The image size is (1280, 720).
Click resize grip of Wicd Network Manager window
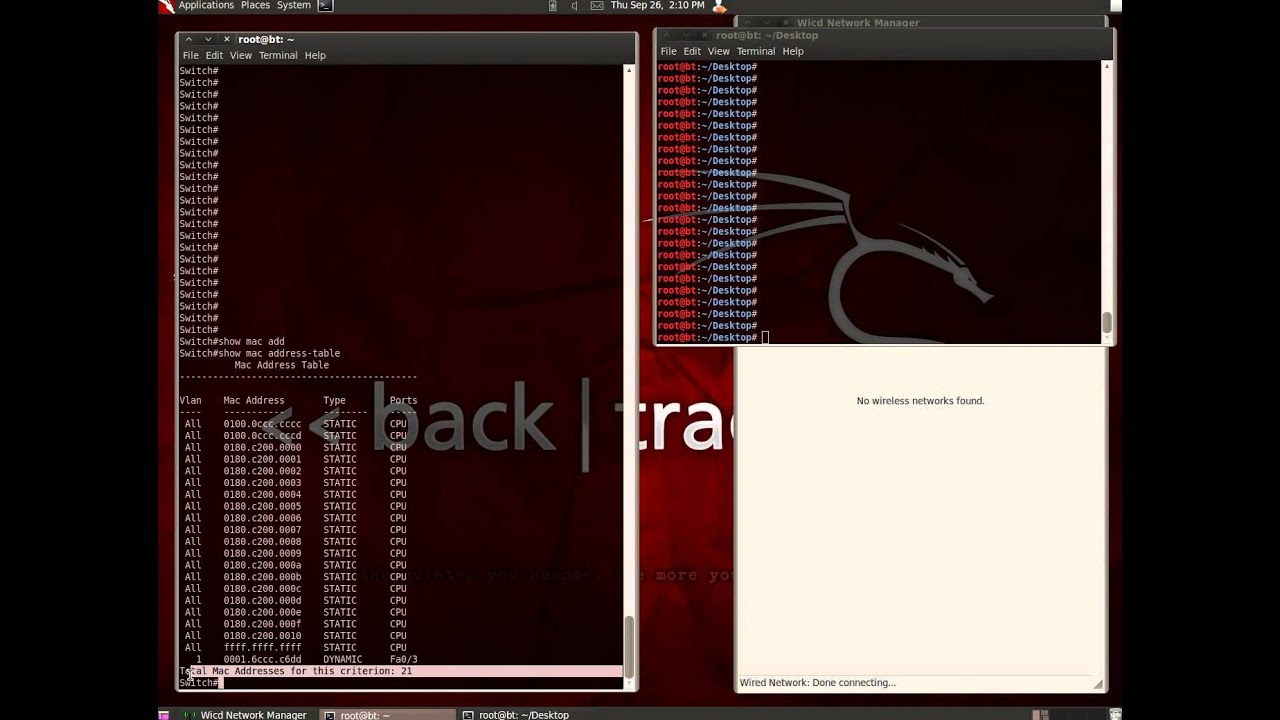(x=1099, y=684)
